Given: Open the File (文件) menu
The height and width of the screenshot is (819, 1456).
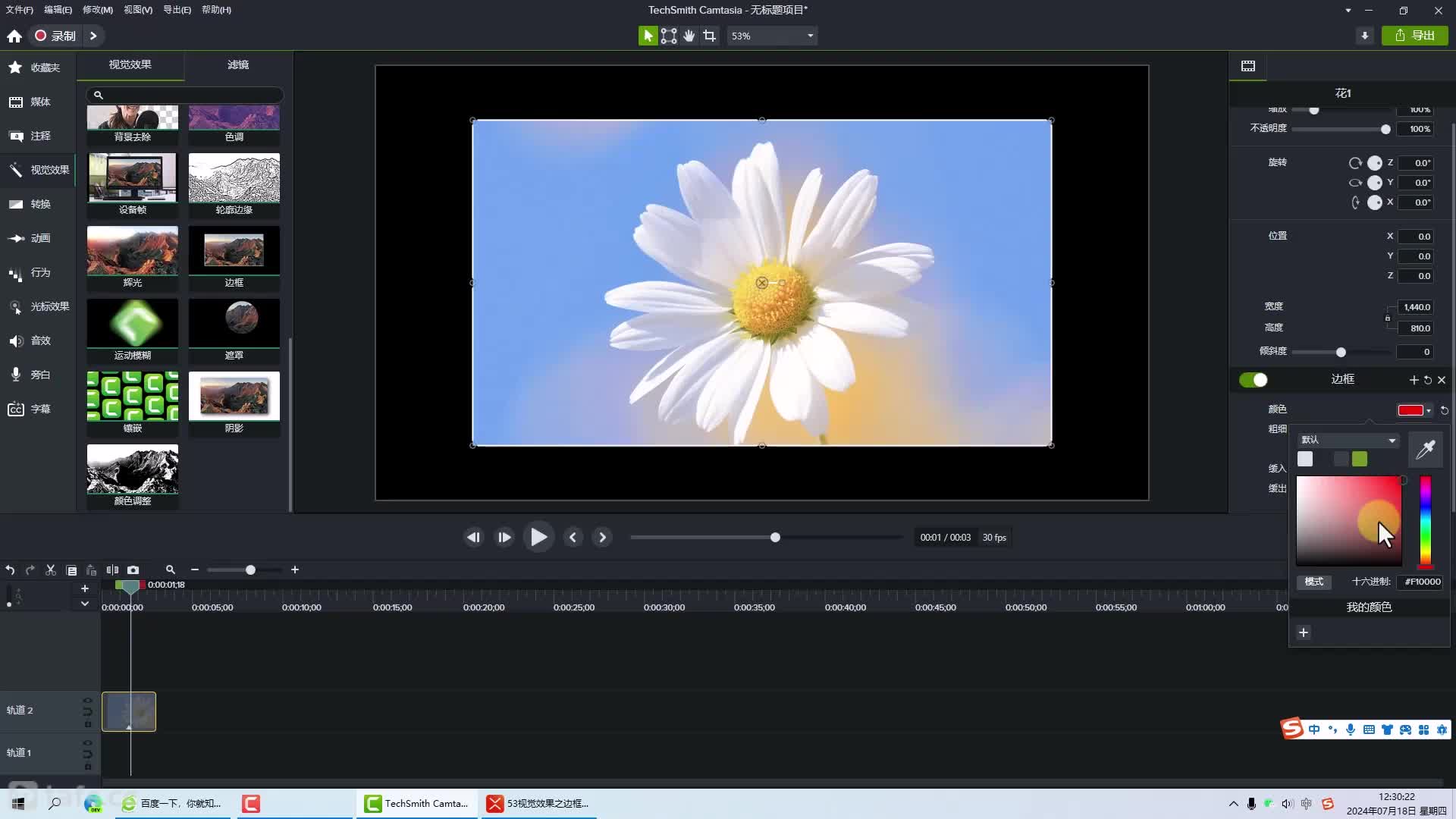Looking at the screenshot, I should [x=19, y=10].
